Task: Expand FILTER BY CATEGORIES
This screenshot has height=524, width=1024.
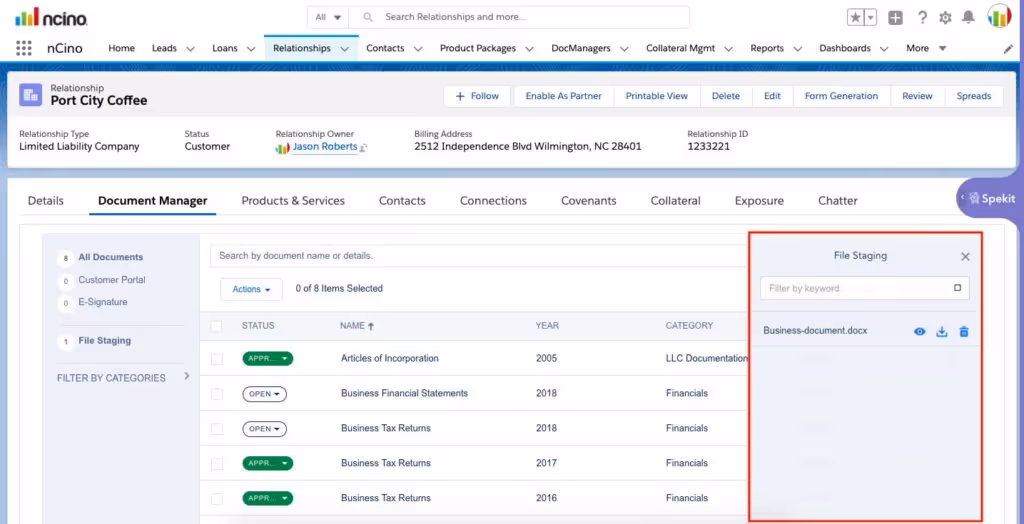Action: pyautogui.click(x=186, y=376)
